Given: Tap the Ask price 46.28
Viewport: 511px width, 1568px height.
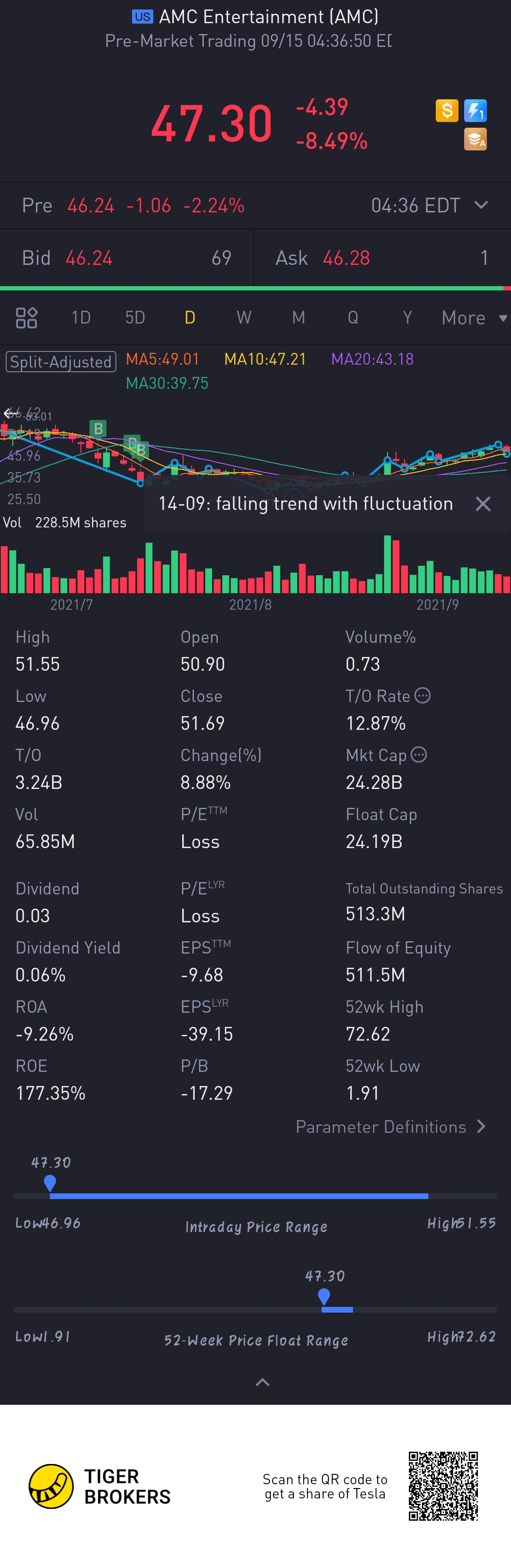Looking at the screenshot, I should pyautogui.click(x=346, y=258).
